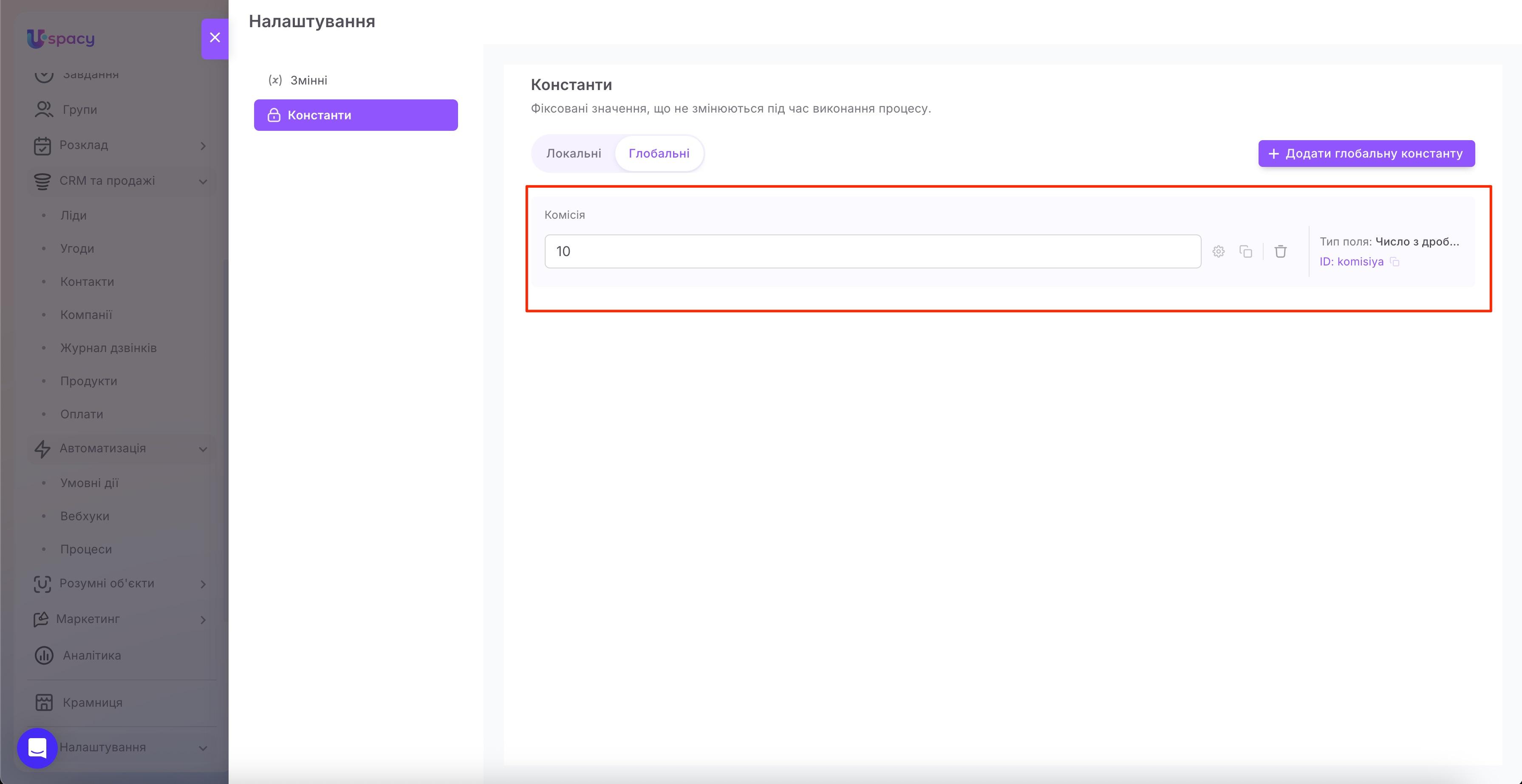Expand the Маркетинг submenu arrow
Image resolution: width=1522 pixels, height=784 pixels.
[203, 620]
